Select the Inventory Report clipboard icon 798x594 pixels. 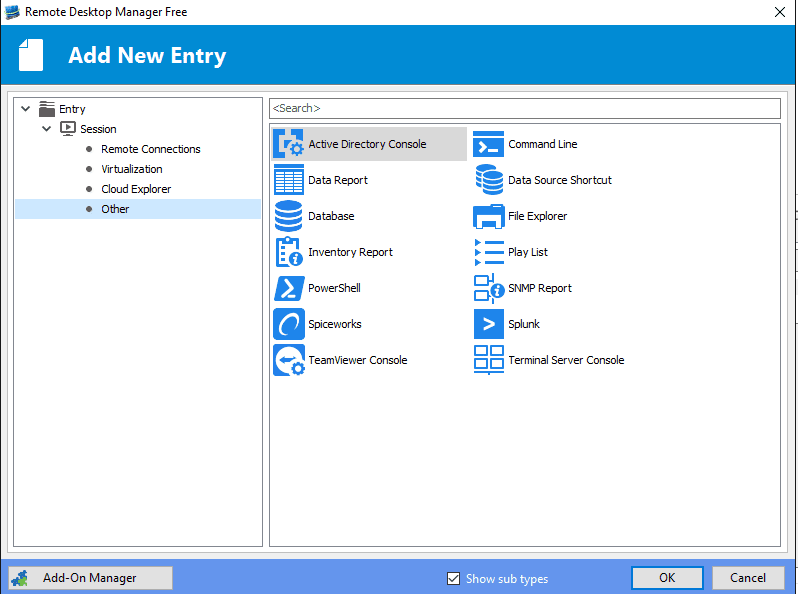pyautogui.click(x=289, y=252)
